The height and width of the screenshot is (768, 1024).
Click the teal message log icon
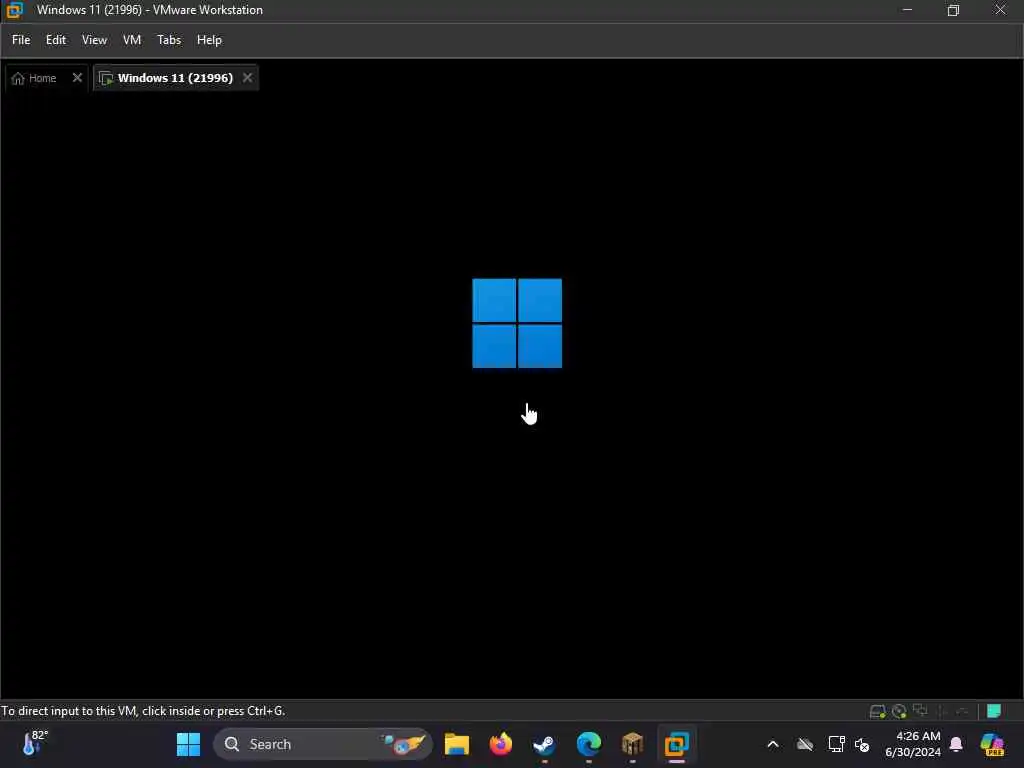[994, 711]
